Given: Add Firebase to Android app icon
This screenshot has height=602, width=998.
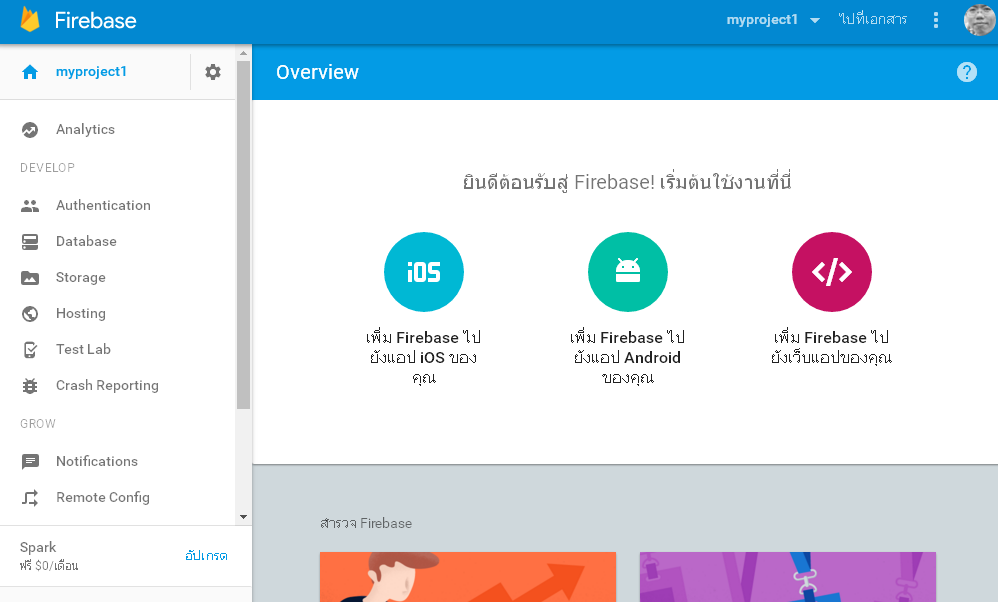Looking at the screenshot, I should coord(628,272).
